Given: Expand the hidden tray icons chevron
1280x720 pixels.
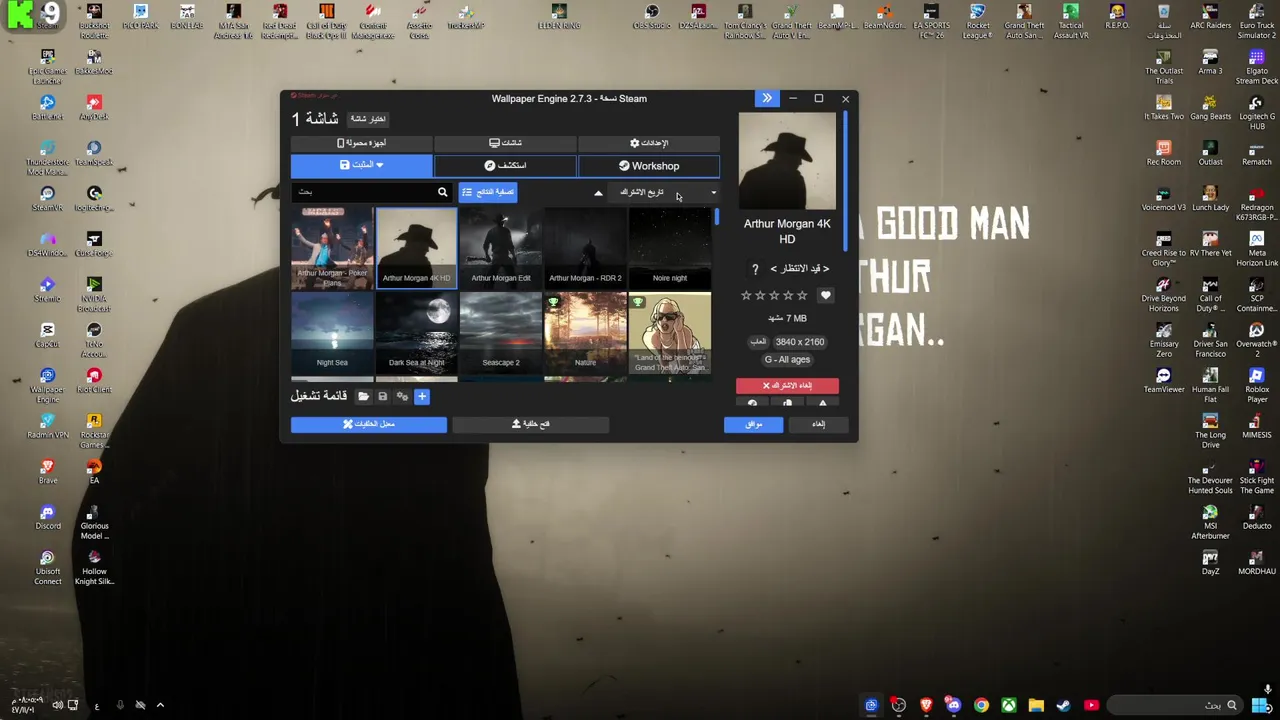Looking at the screenshot, I should [160, 705].
